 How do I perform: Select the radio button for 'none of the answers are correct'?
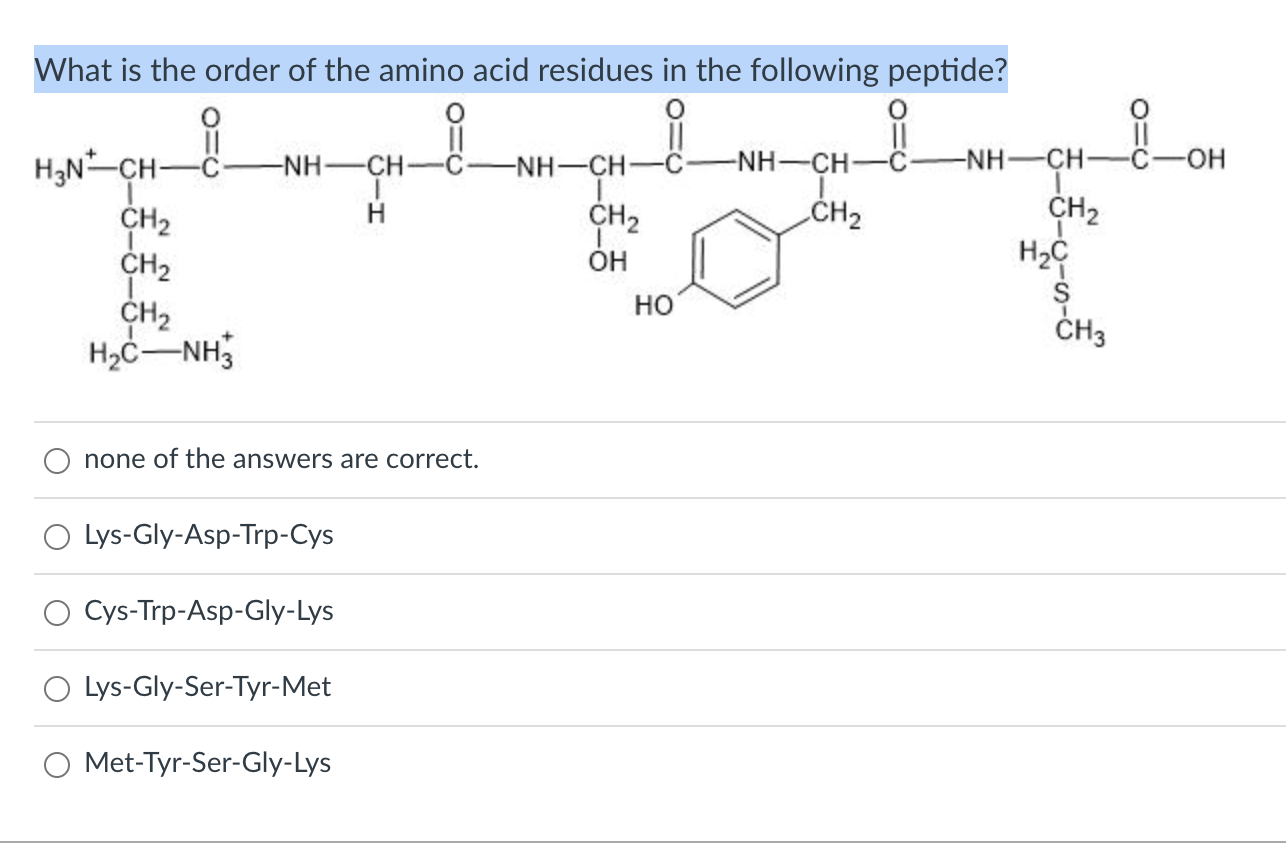[x=57, y=460]
